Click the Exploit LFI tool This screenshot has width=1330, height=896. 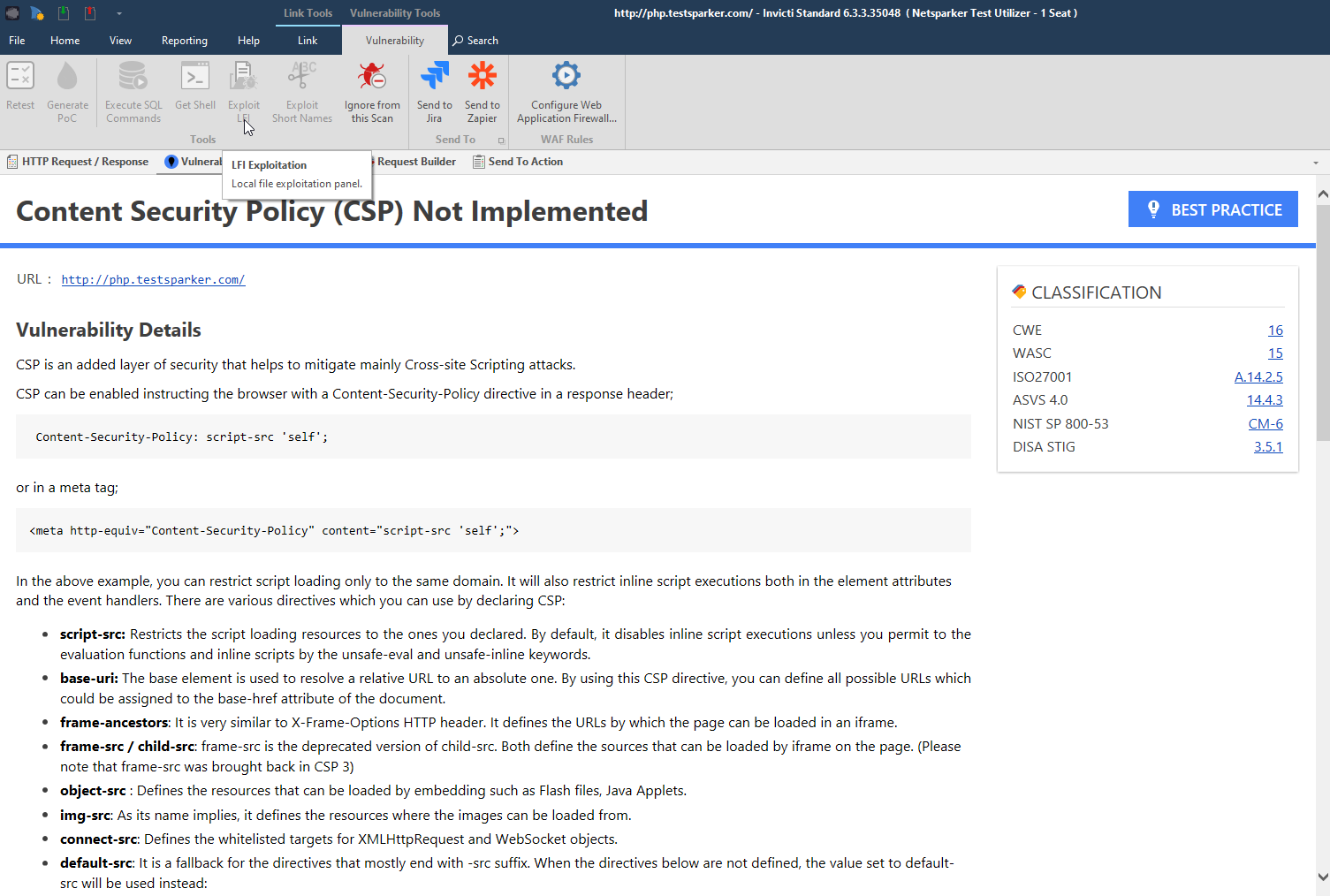[x=244, y=92]
